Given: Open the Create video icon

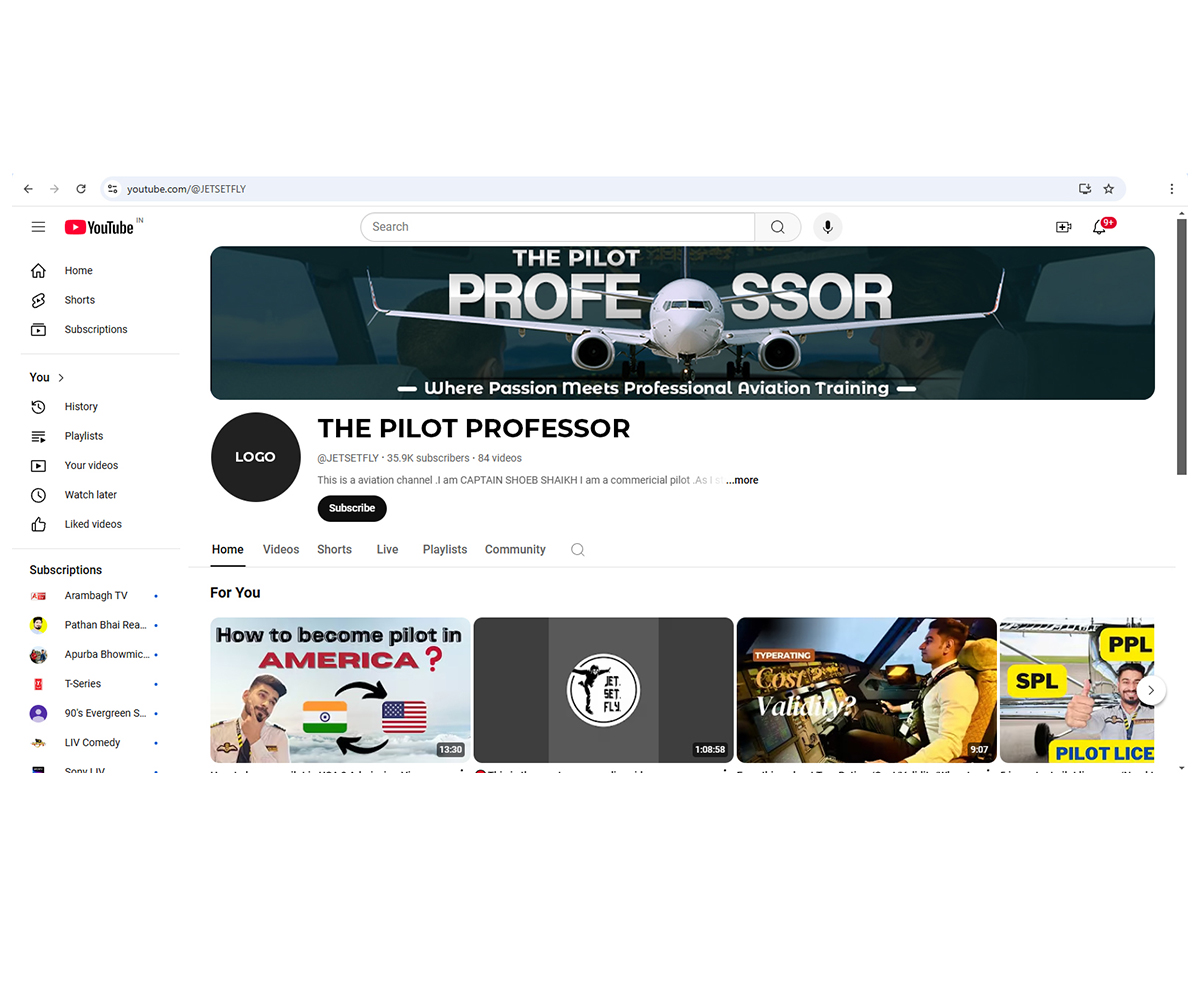Looking at the screenshot, I should pyautogui.click(x=1064, y=227).
